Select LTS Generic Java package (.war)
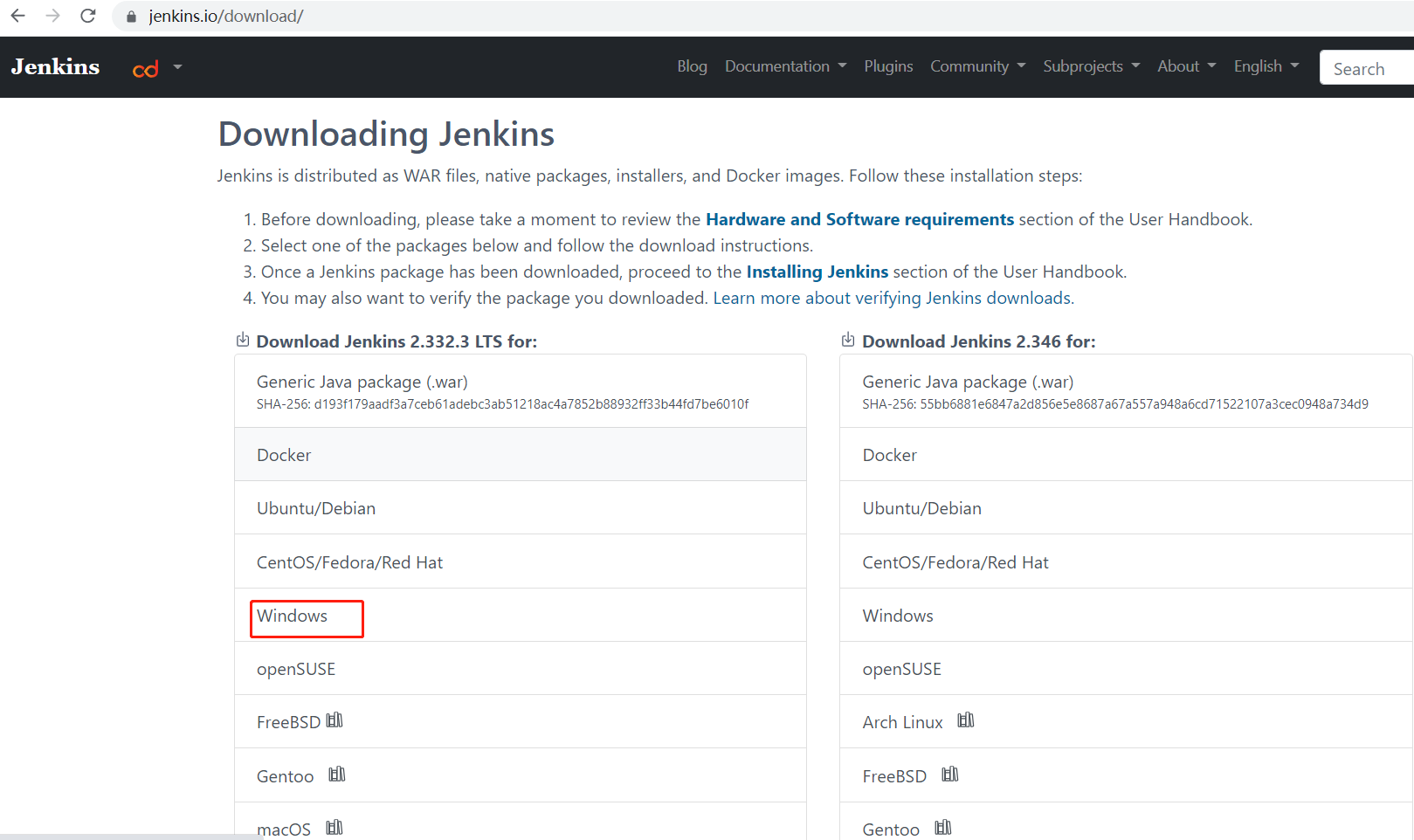 521,391
